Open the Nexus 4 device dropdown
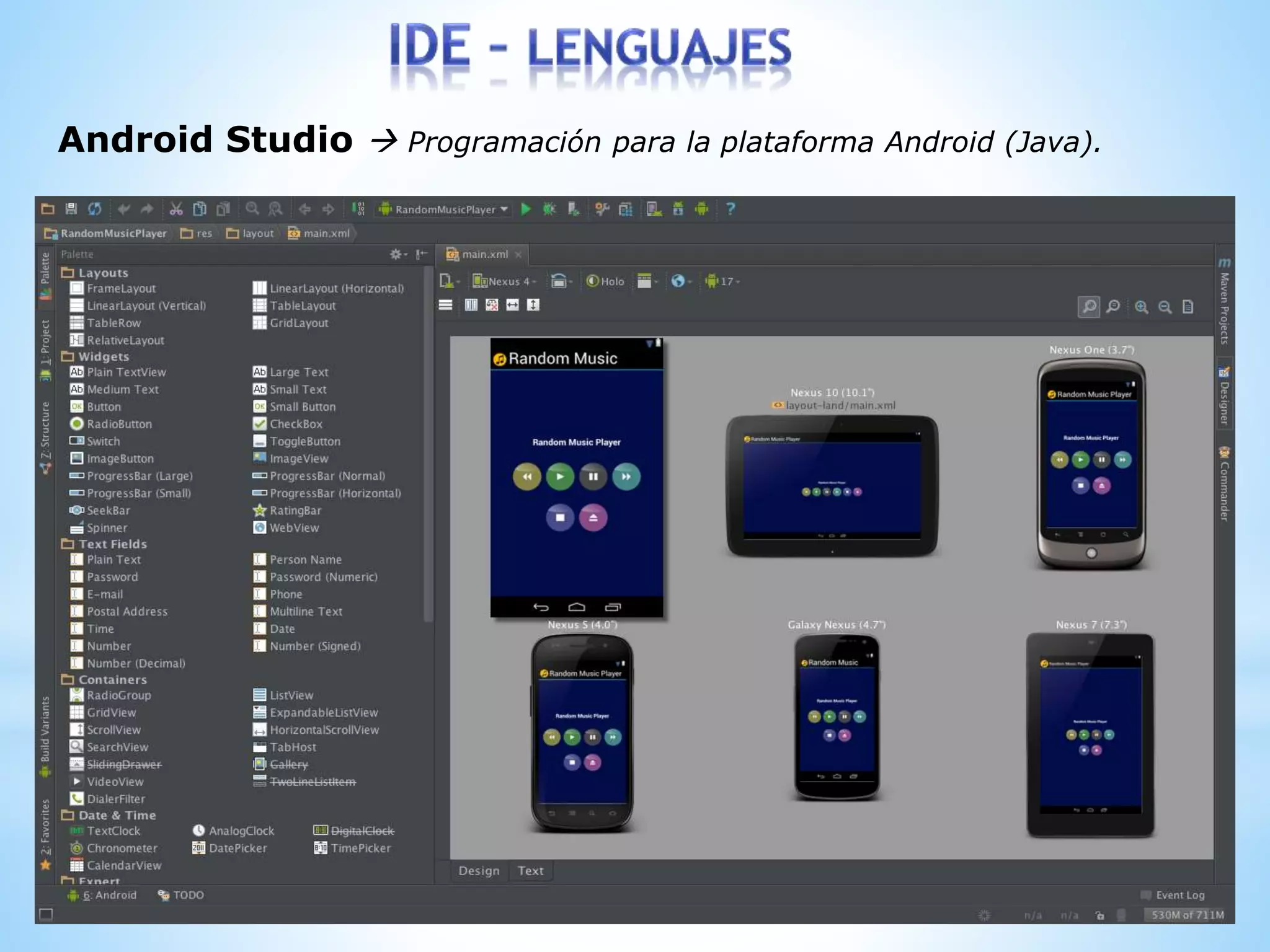This screenshot has height=952, width=1270. (504, 281)
